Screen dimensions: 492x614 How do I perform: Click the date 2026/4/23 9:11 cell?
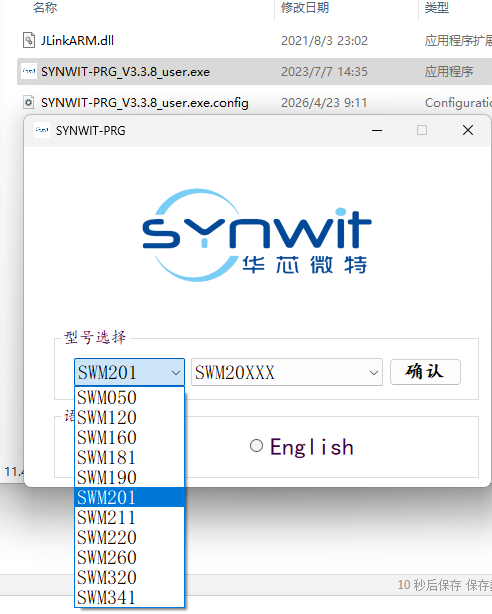tap(324, 103)
